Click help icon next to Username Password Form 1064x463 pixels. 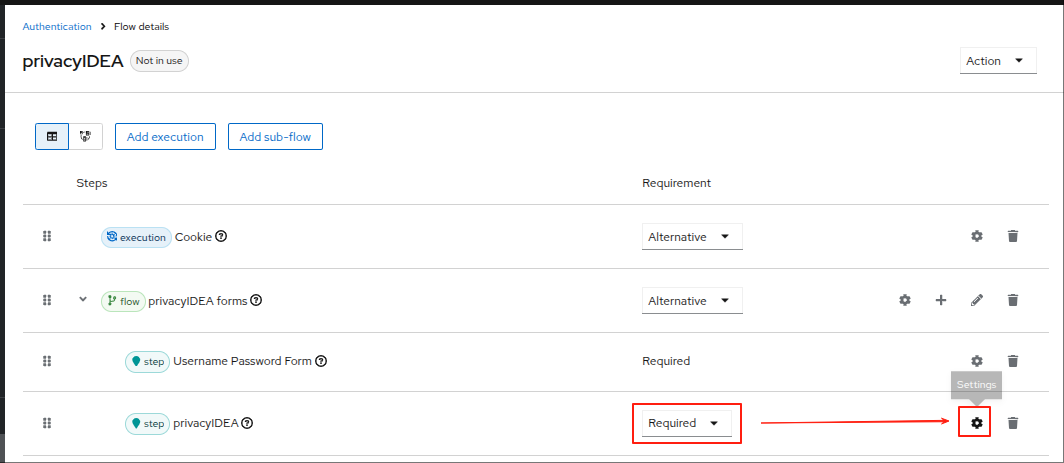[322, 361]
